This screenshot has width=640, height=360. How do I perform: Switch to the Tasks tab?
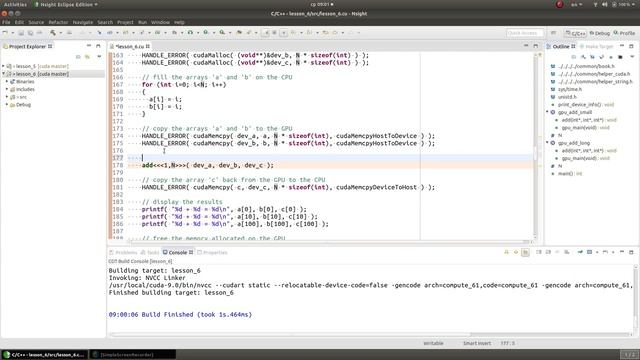(150, 253)
